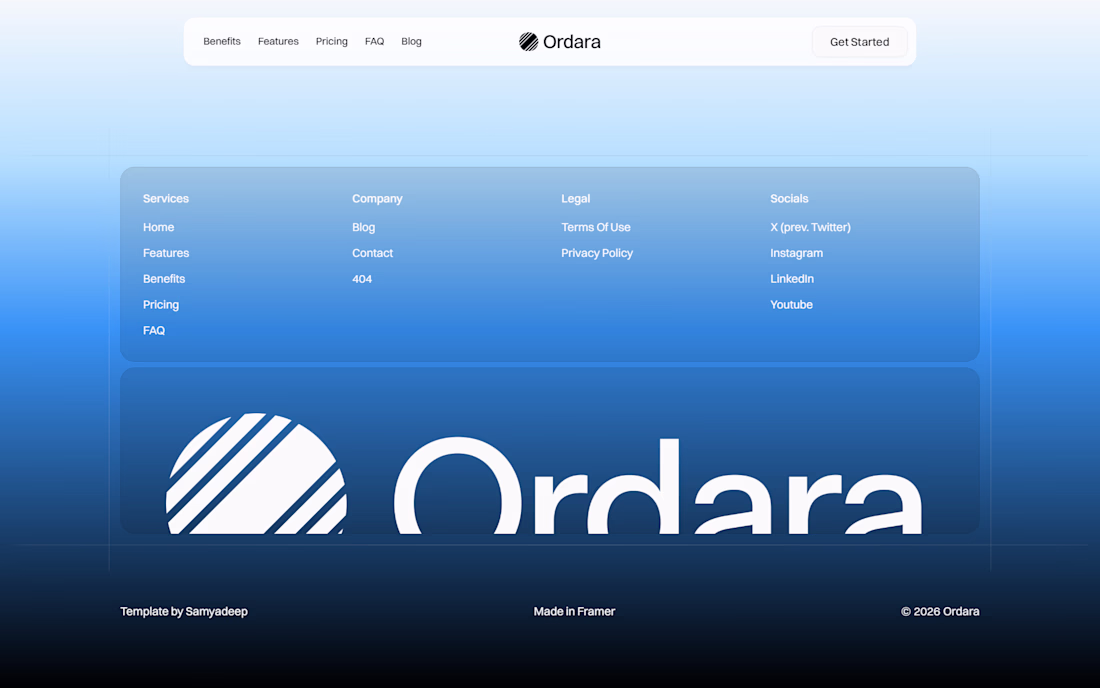Open the Blog link under Company
The width and height of the screenshot is (1100, 688).
[363, 227]
